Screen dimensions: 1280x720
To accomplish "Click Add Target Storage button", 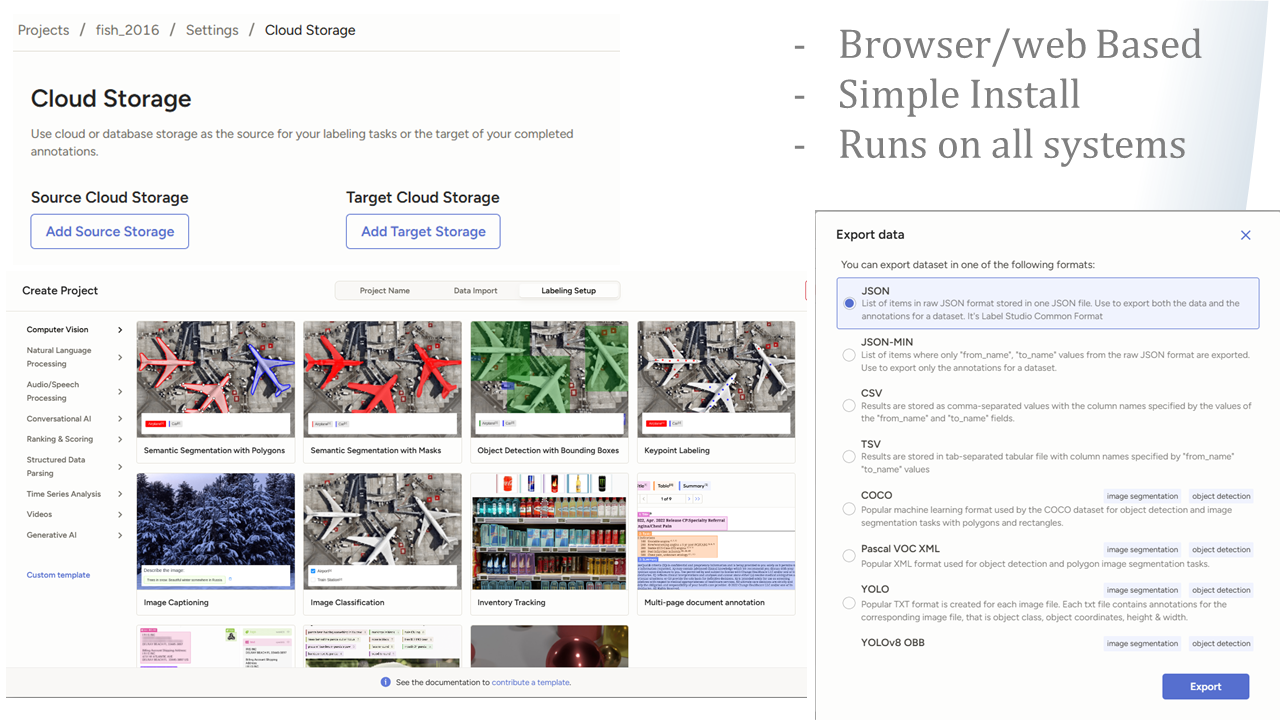I will click(x=423, y=231).
